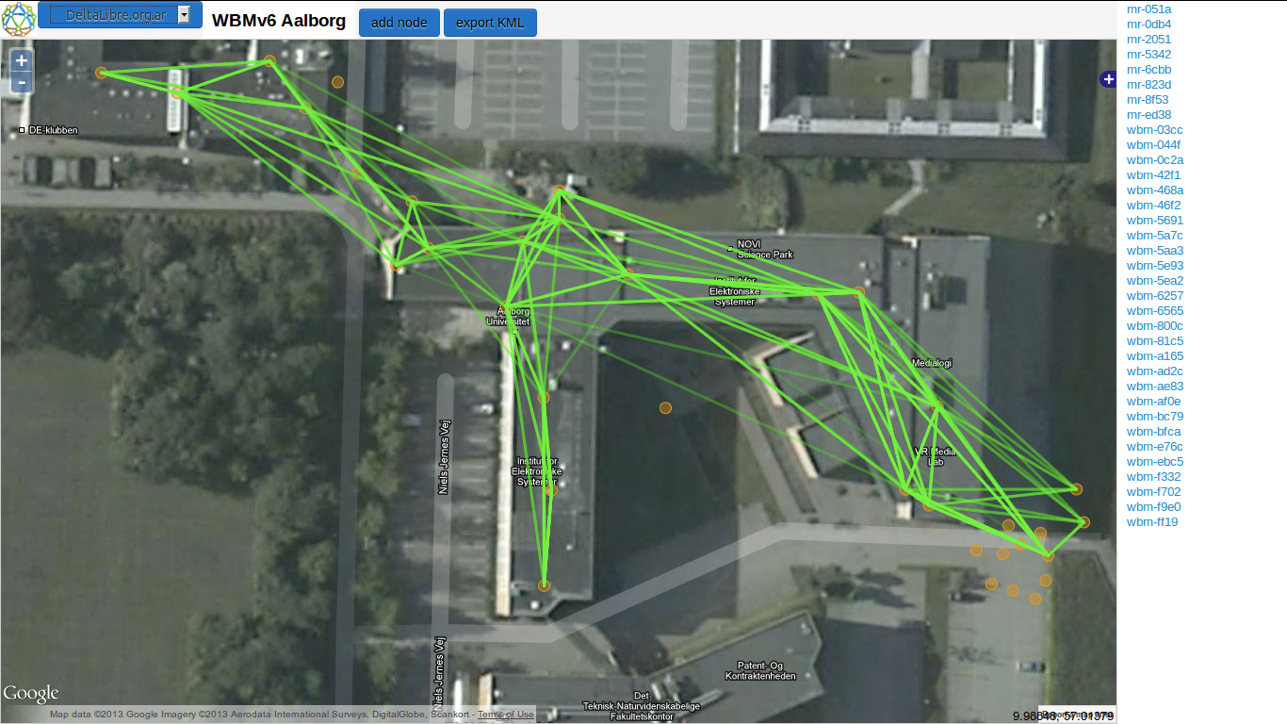Click the isolated orange node marker mid-map
Image resolution: width=1287 pixels, height=724 pixels.
tap(665, 408)
